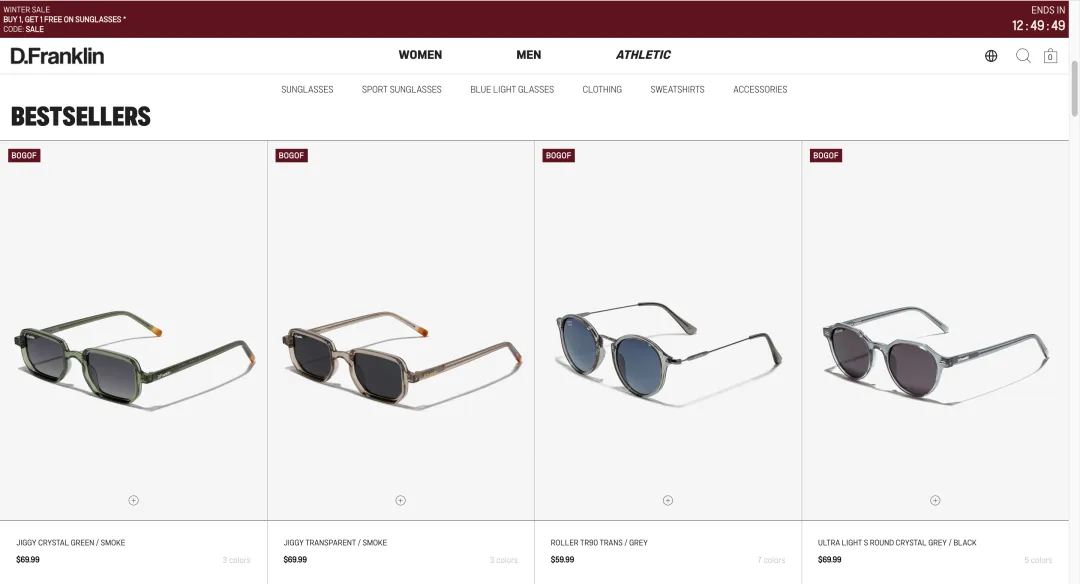Screen dimensions: 1080x584
Task: Open the shopping bag cart icon
Action: (x=1050, y=56)
